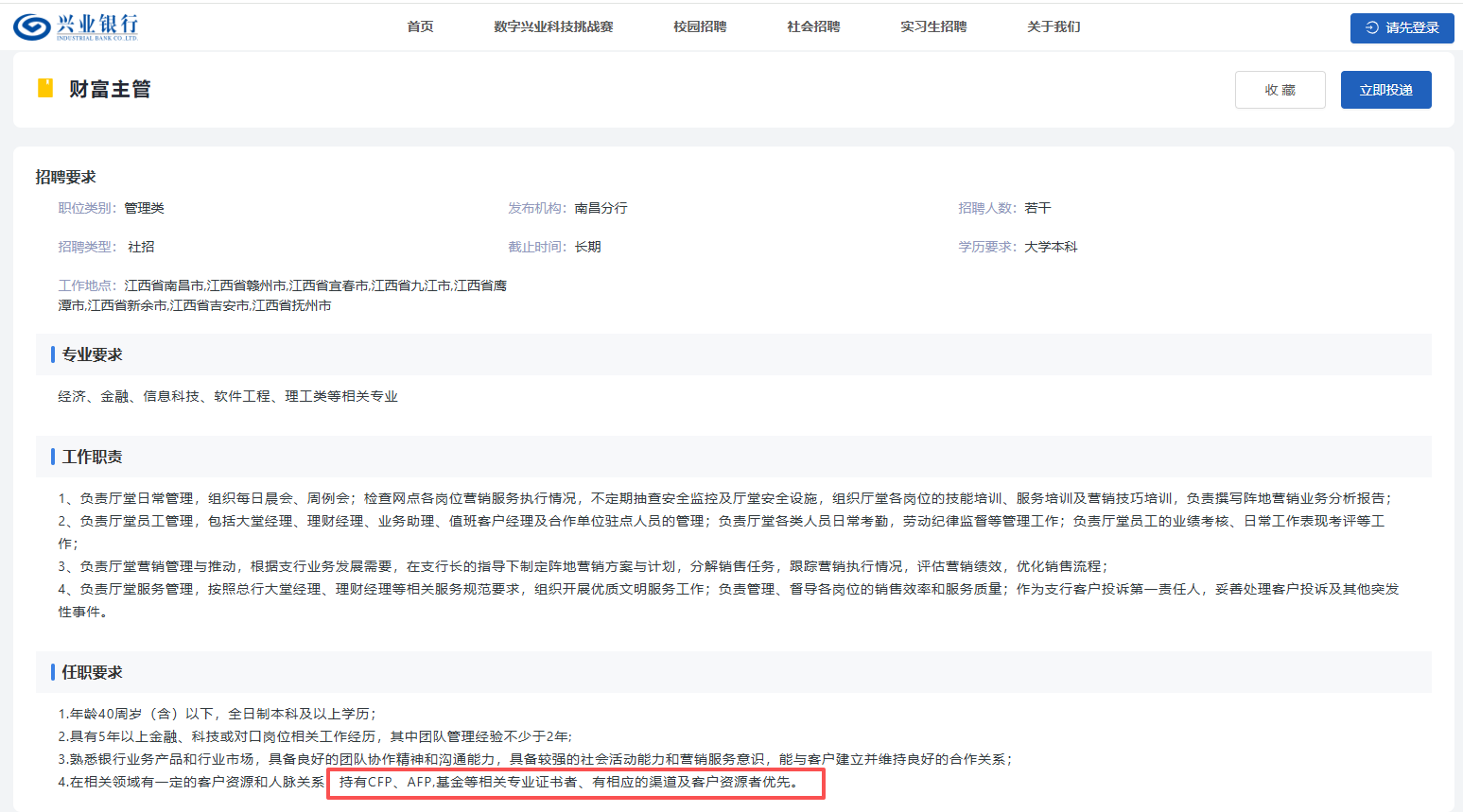
Task: Click the red-boxed CFP、AFP certificate text
Action: 575,783
